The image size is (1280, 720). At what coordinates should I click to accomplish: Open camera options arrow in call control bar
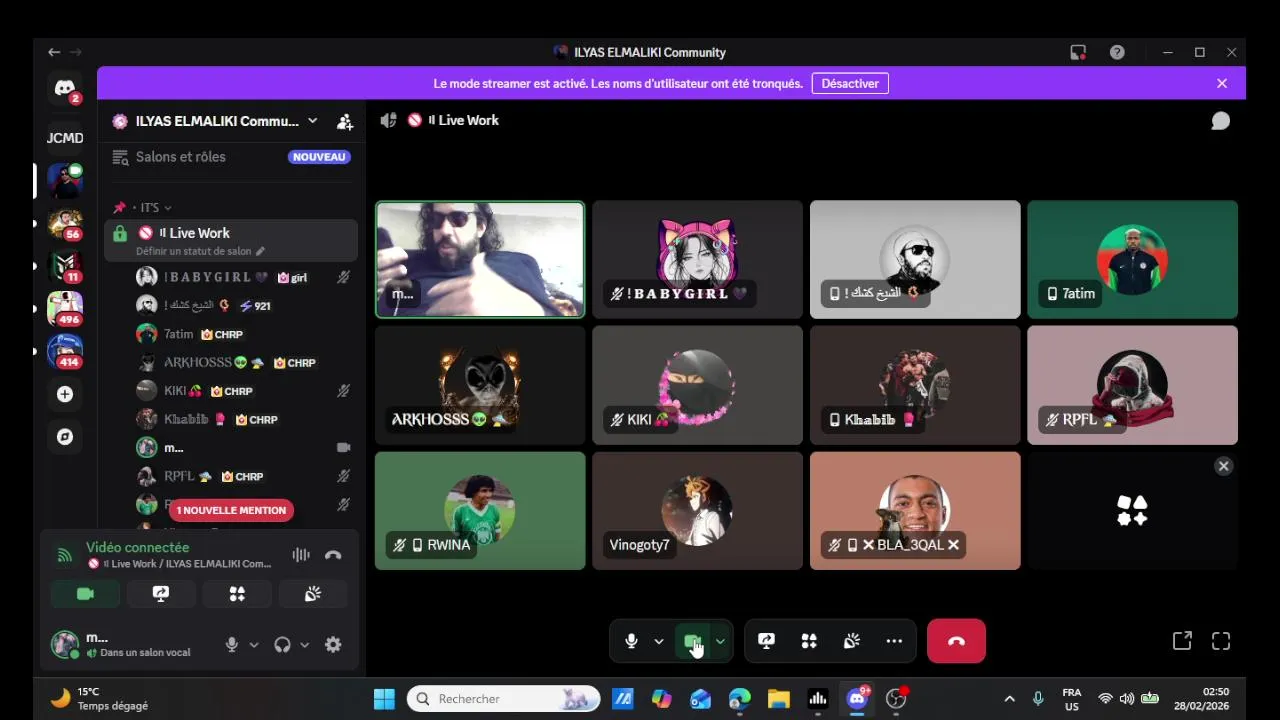[719, 641]
